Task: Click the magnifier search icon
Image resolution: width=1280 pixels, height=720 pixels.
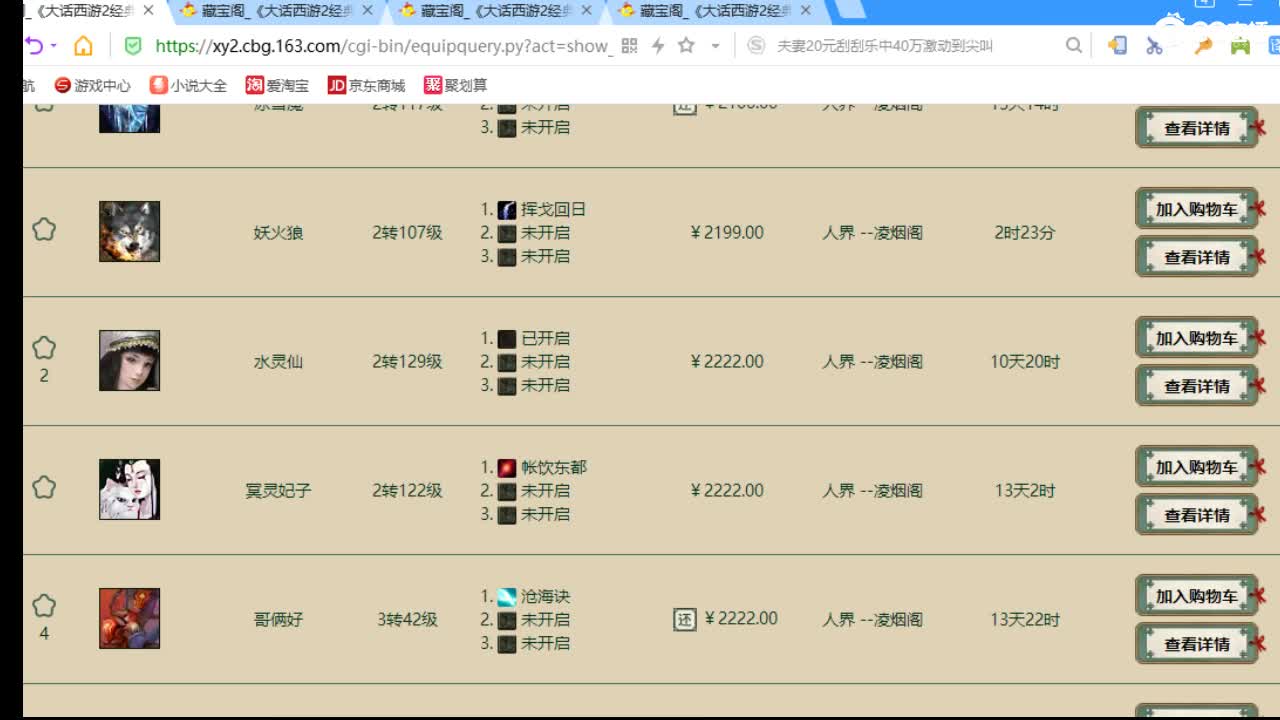Action: tap(1073, 46)
